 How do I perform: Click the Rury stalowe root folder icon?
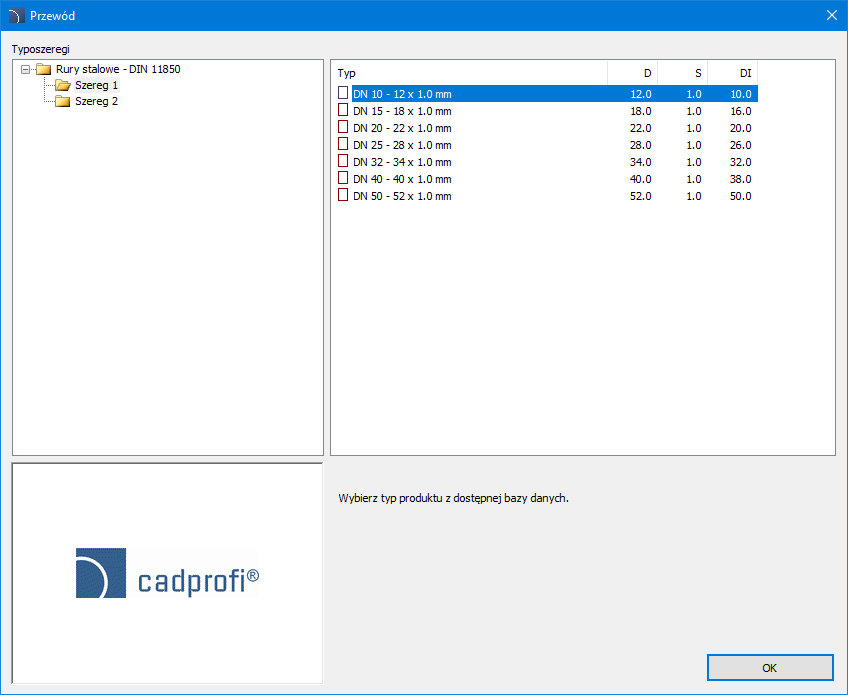[x=43, y=70]
